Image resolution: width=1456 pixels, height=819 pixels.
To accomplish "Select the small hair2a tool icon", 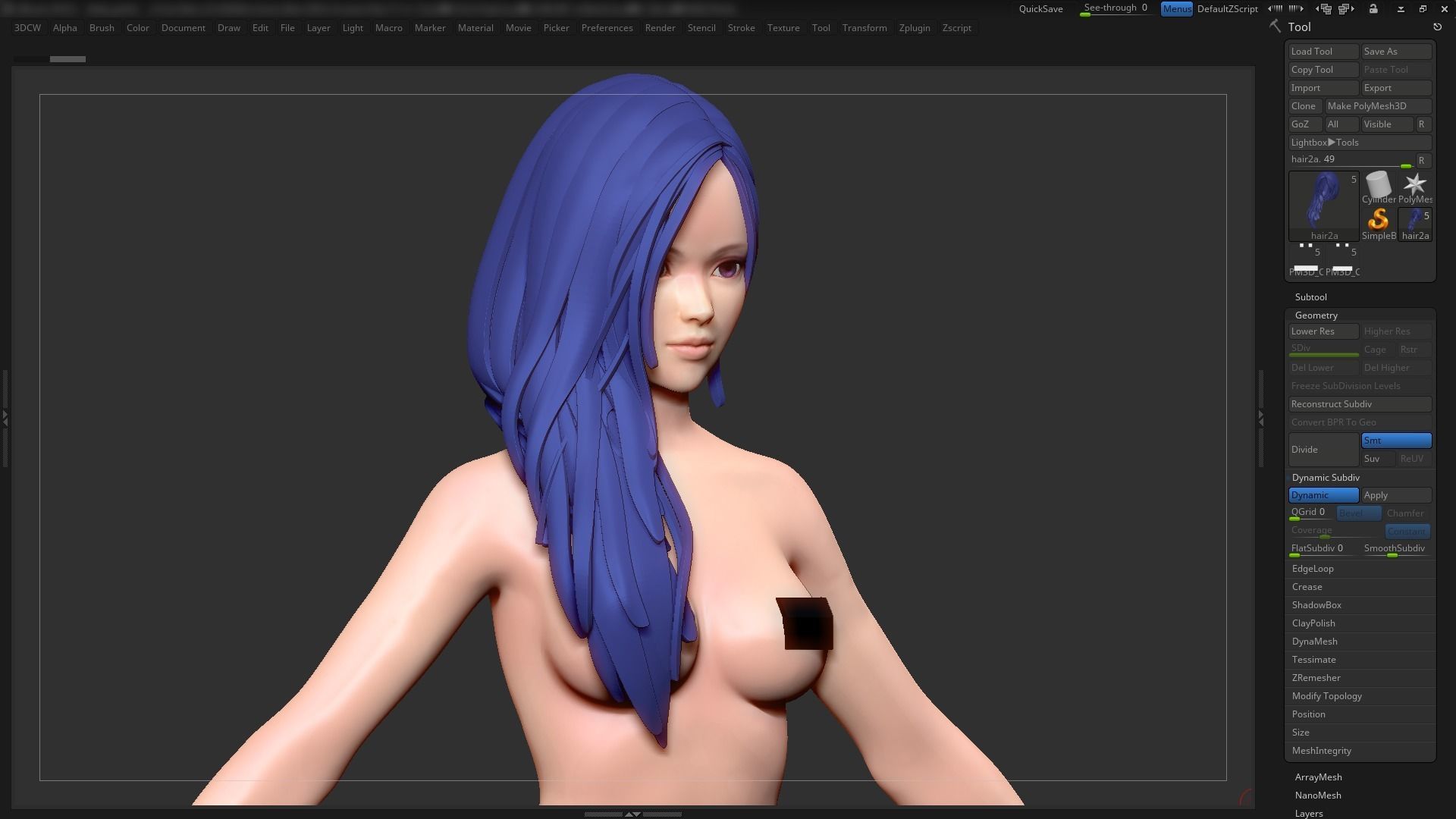I will [1415, 223].
